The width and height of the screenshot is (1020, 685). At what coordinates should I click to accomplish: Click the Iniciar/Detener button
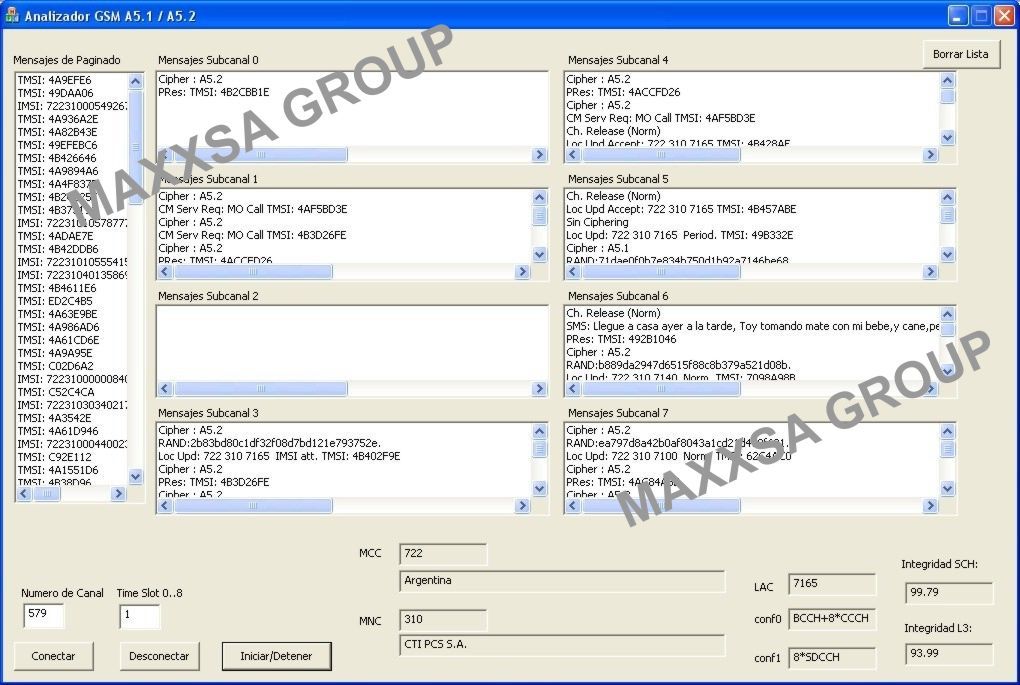(276, 656)
